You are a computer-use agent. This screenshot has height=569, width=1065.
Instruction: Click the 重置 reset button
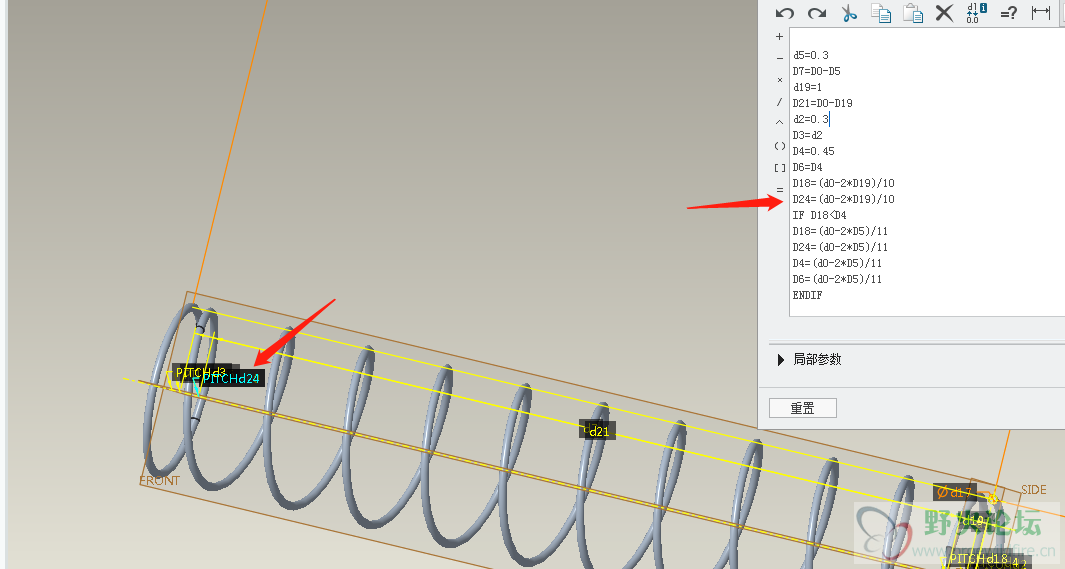tap(803, 408)
